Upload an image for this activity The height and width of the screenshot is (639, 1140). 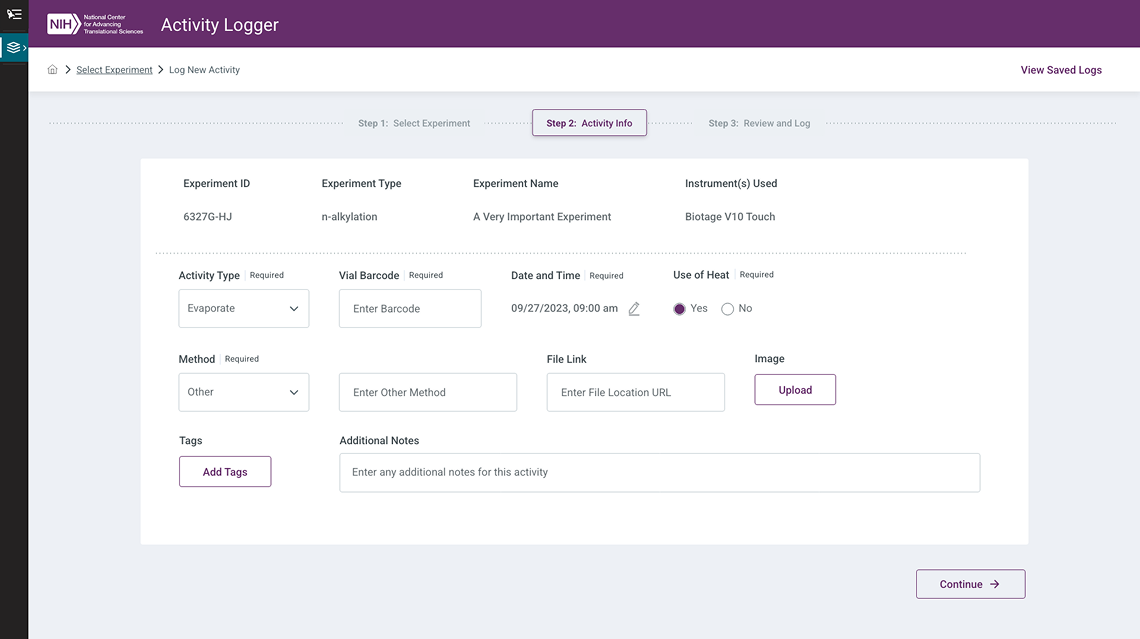click(x=795, y=389)
